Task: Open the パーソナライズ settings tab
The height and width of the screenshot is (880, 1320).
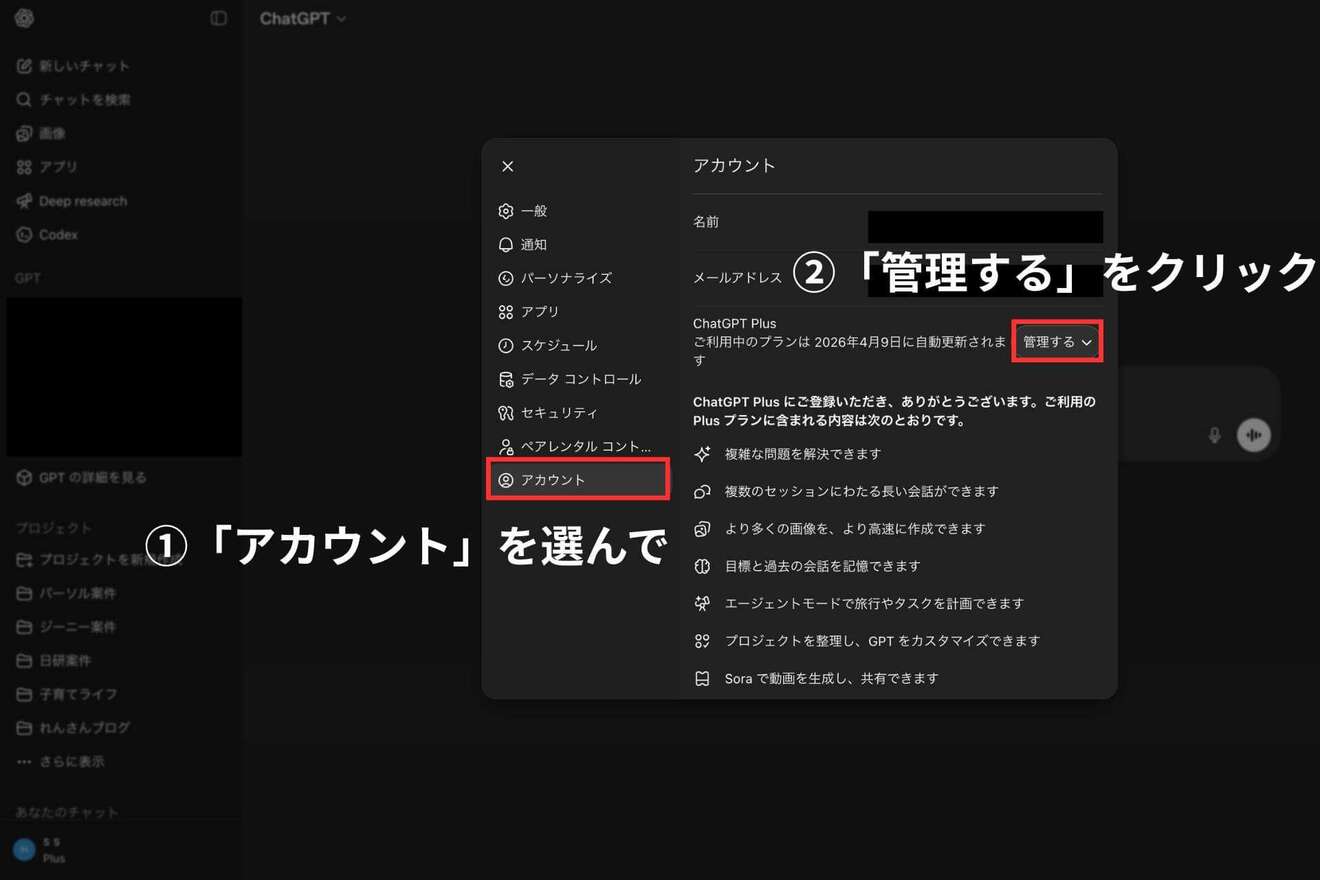Action: tap(578, 278)
